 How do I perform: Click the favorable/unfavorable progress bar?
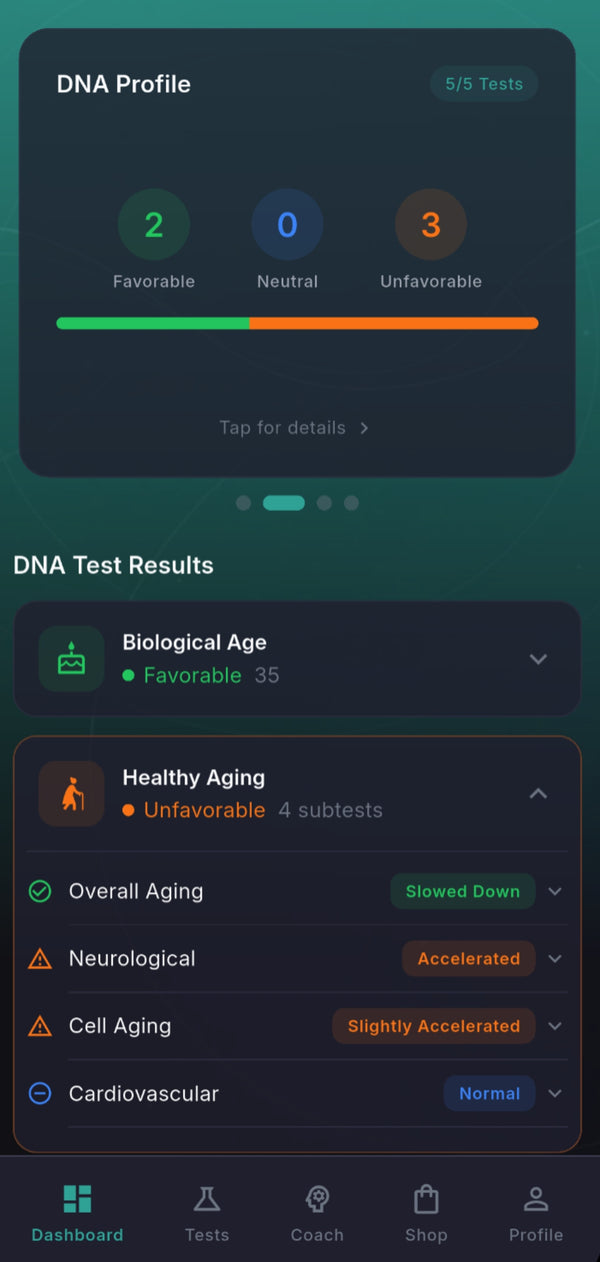(x=297, y=323)
